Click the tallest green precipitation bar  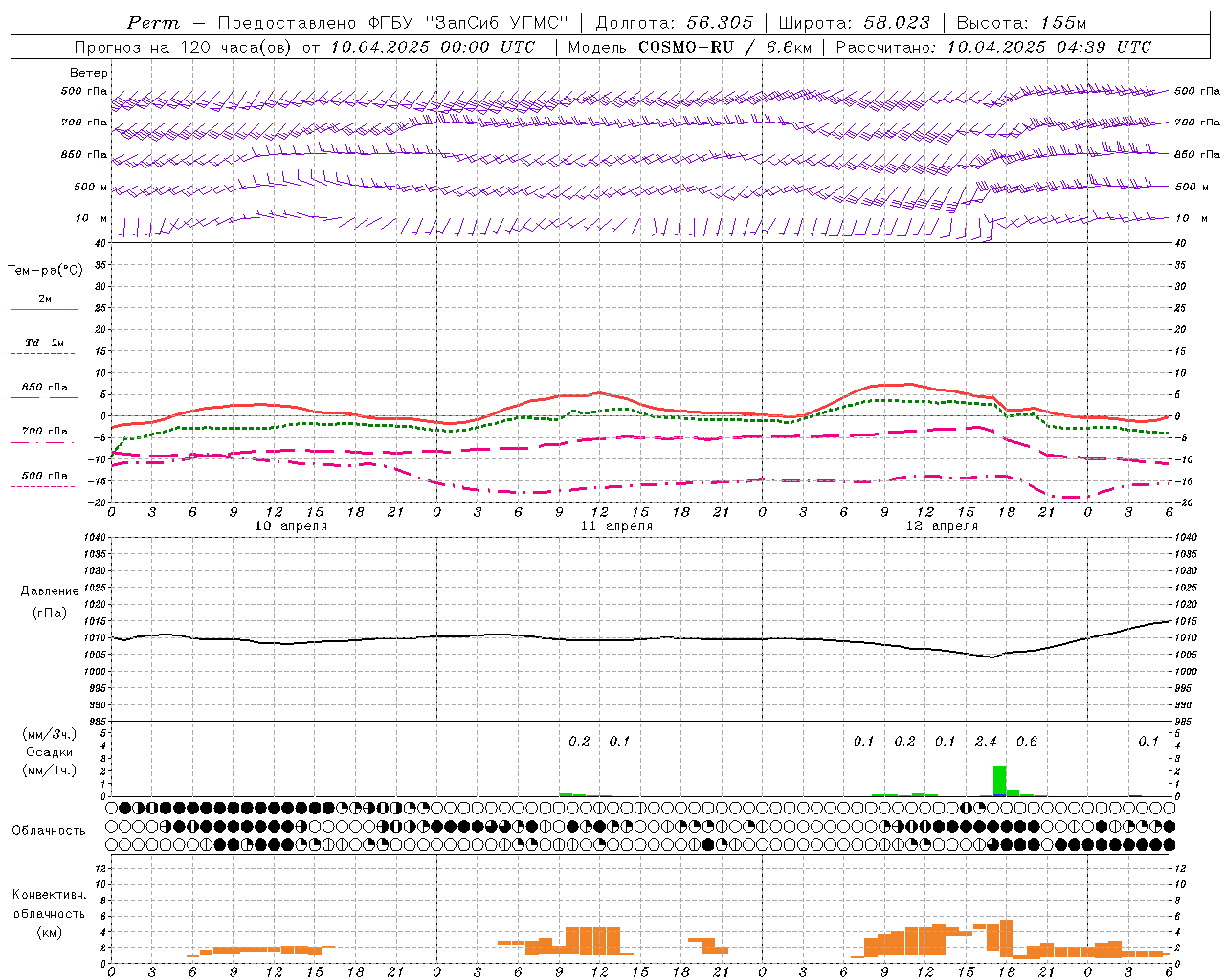point(999,780)
